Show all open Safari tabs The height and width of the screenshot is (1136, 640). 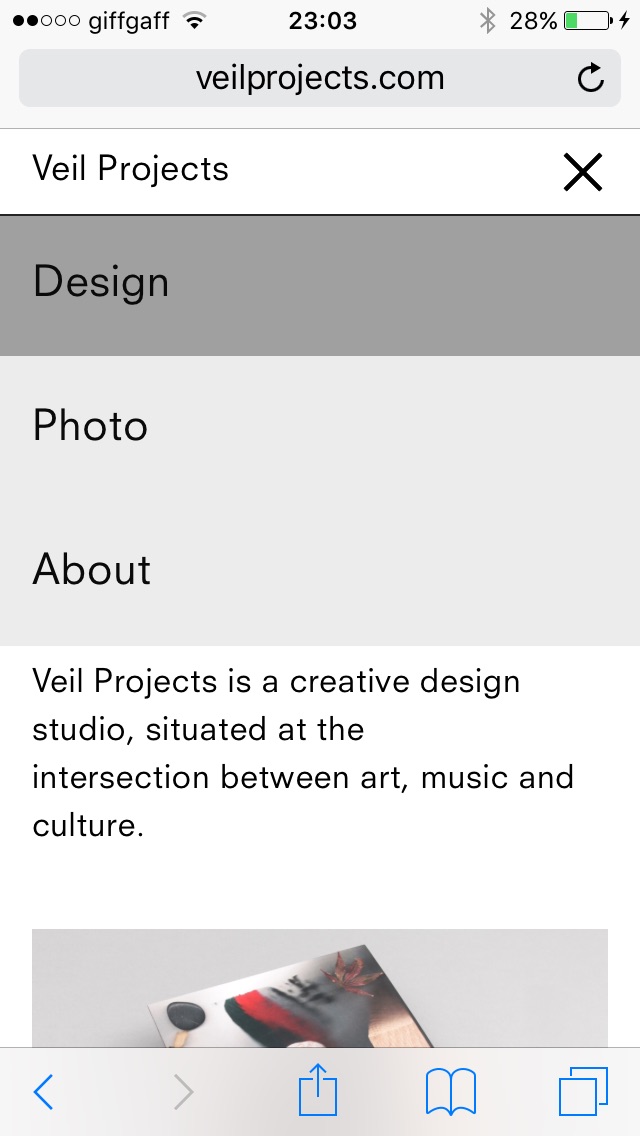click(x=583, y=1091)
